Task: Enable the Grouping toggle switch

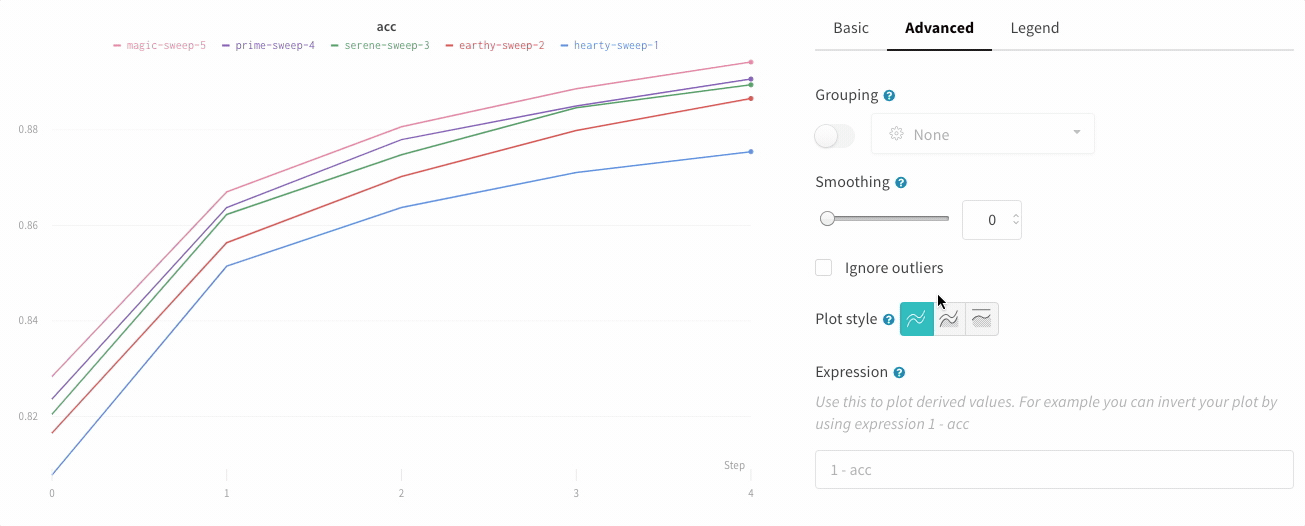Action: (835, 135)
